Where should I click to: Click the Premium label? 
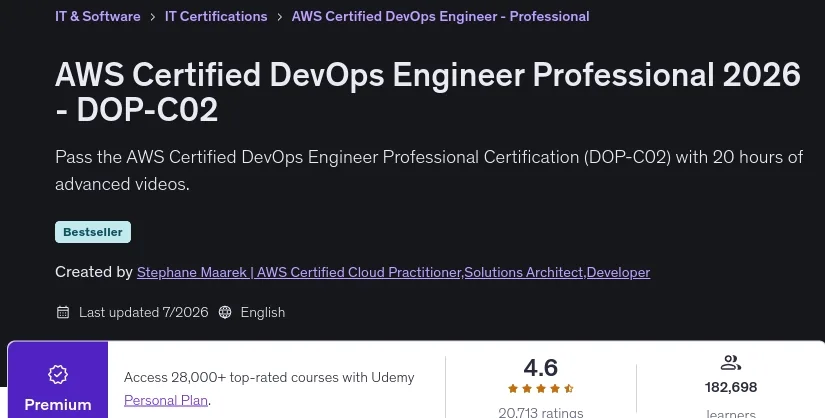point(58,404)
